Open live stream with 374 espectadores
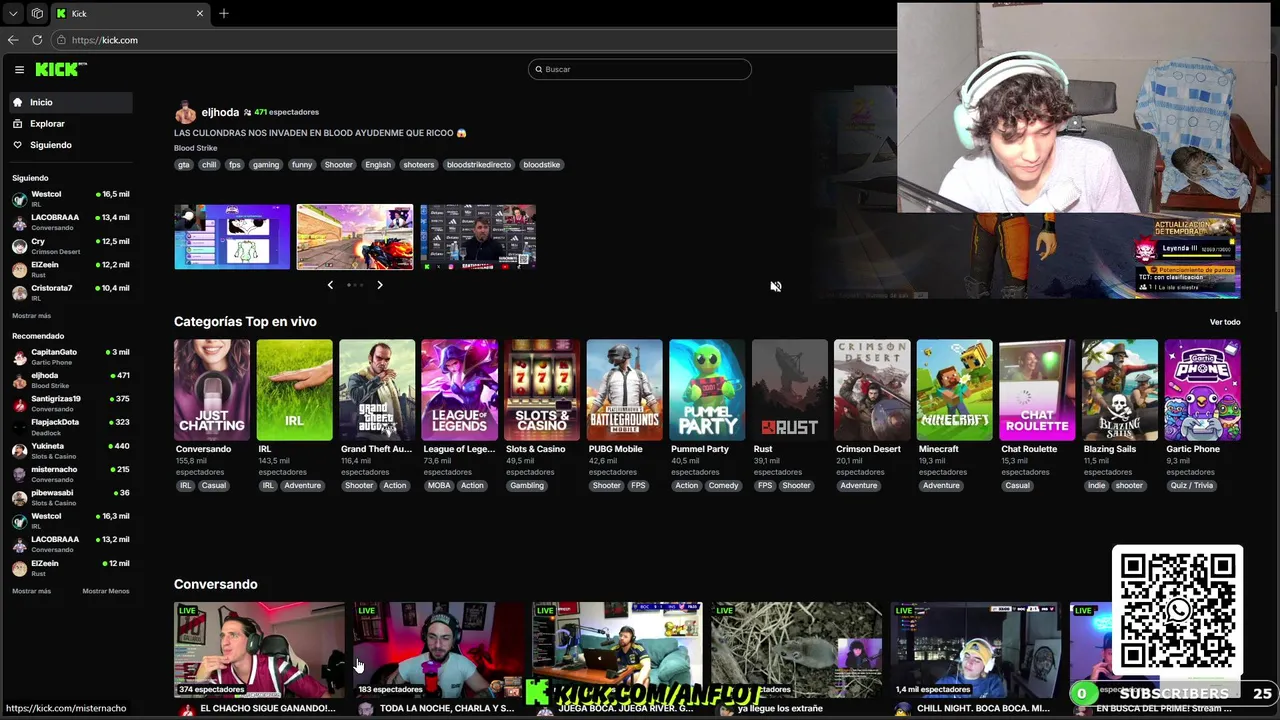This screenshot has height=720, width=1280. click(259, 650)
